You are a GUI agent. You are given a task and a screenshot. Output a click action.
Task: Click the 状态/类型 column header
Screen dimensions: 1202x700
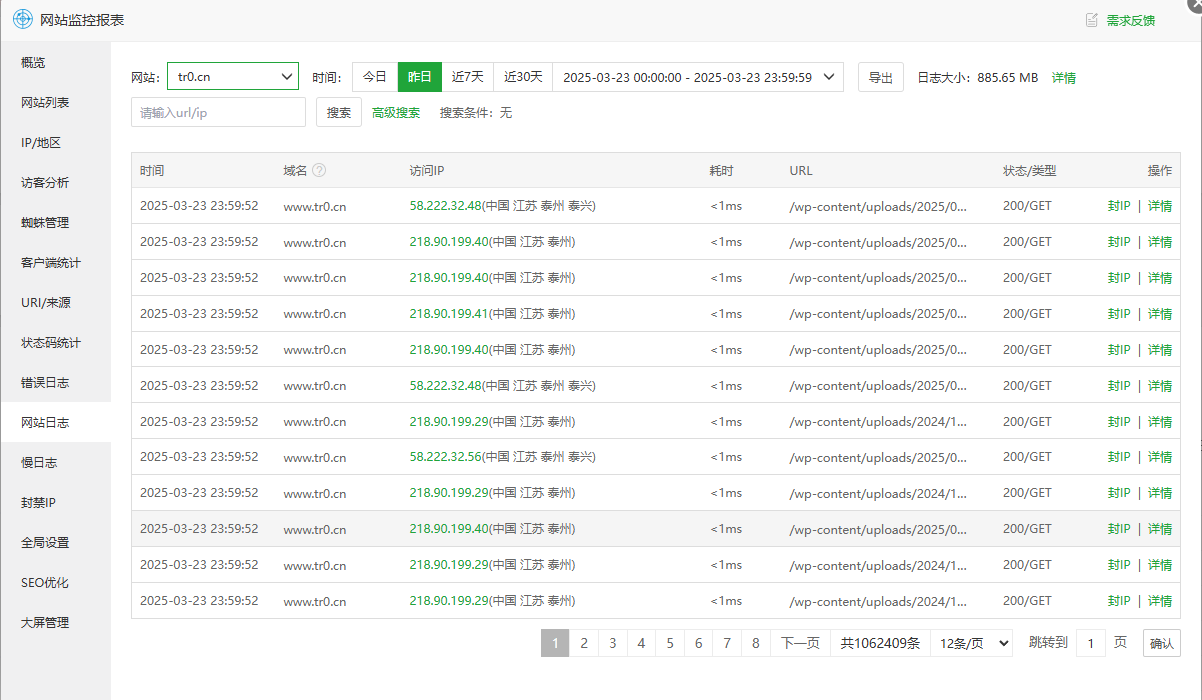point(1030,171)
